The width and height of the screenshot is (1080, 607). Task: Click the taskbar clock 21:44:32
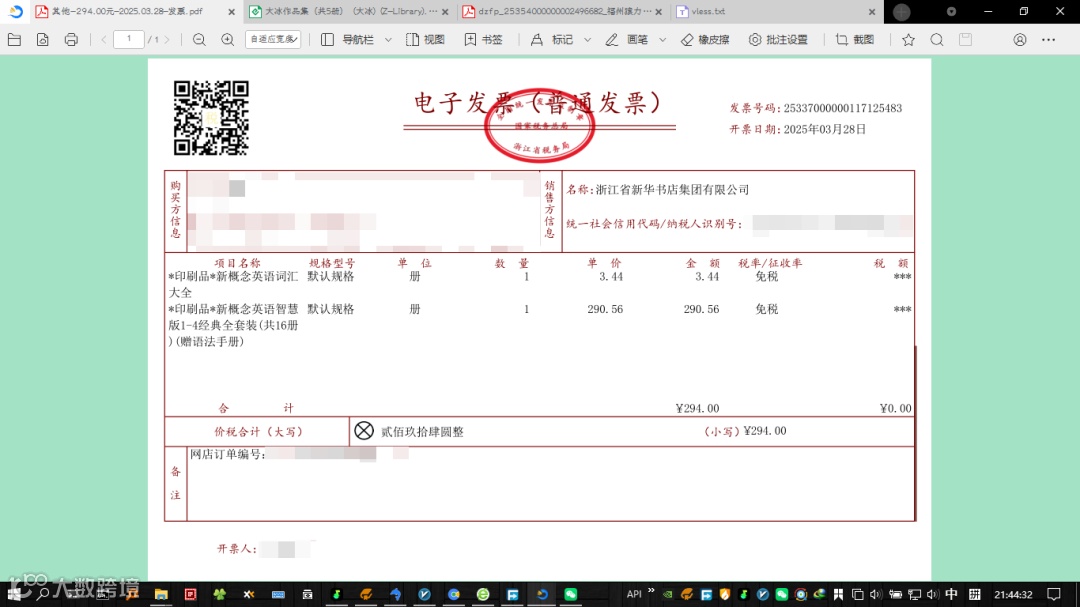(1013, 594)
